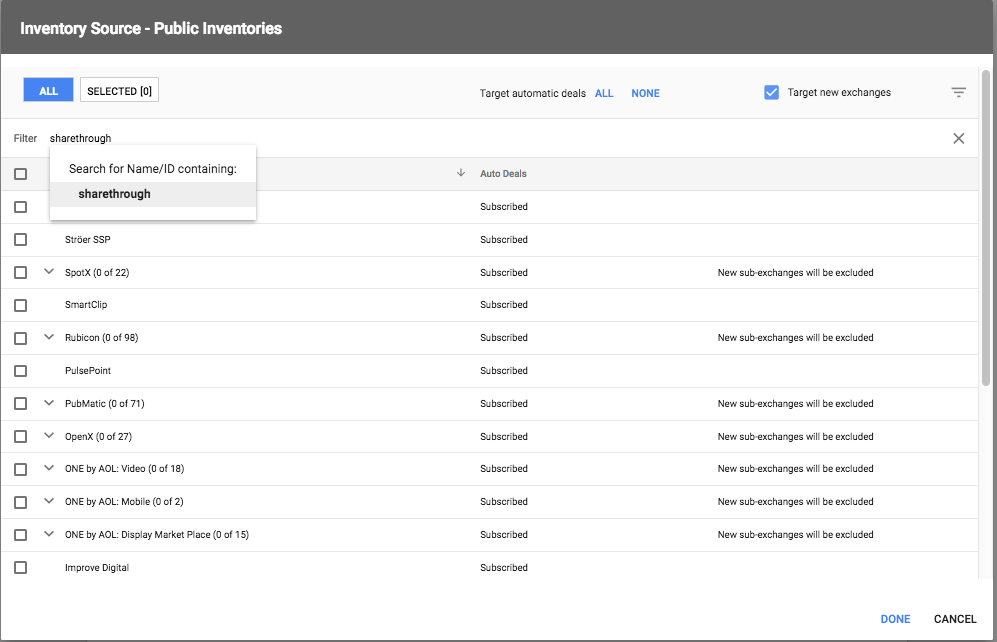Screen dimensions: 997x642
Task: Tick ONE by AOL: Display Market Place checkbox
Action: [x=20, y=535]
